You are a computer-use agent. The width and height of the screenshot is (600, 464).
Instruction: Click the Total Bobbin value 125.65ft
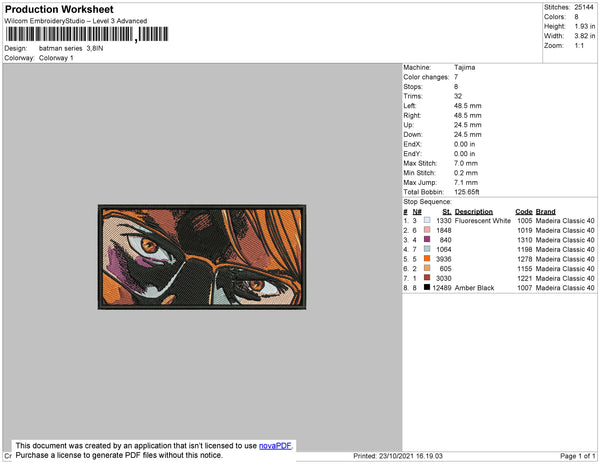point(467,192)
